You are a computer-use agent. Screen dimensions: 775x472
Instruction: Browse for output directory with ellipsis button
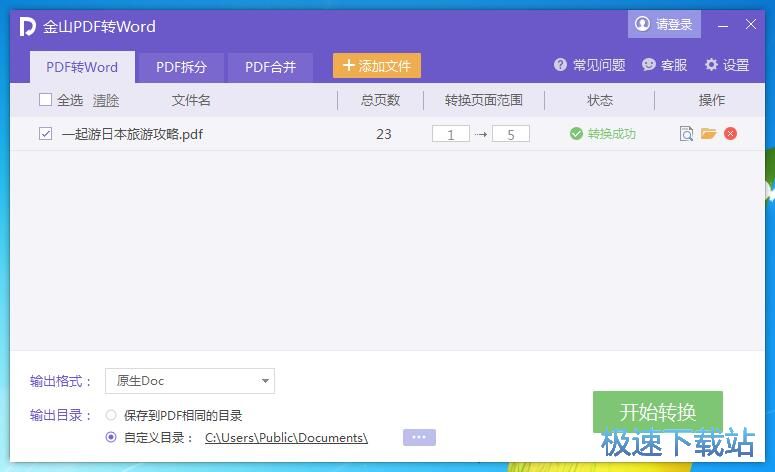(x=419, y=437)
